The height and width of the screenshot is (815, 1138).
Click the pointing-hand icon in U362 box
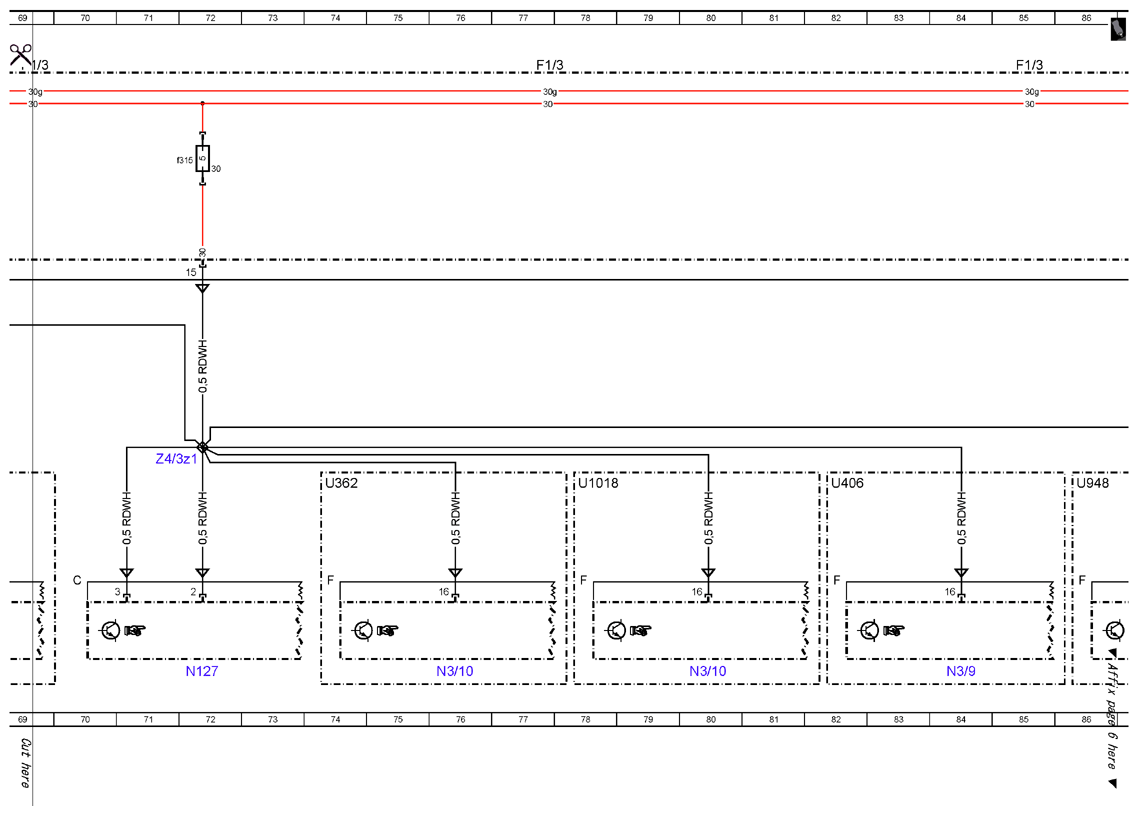pos(388,631)
